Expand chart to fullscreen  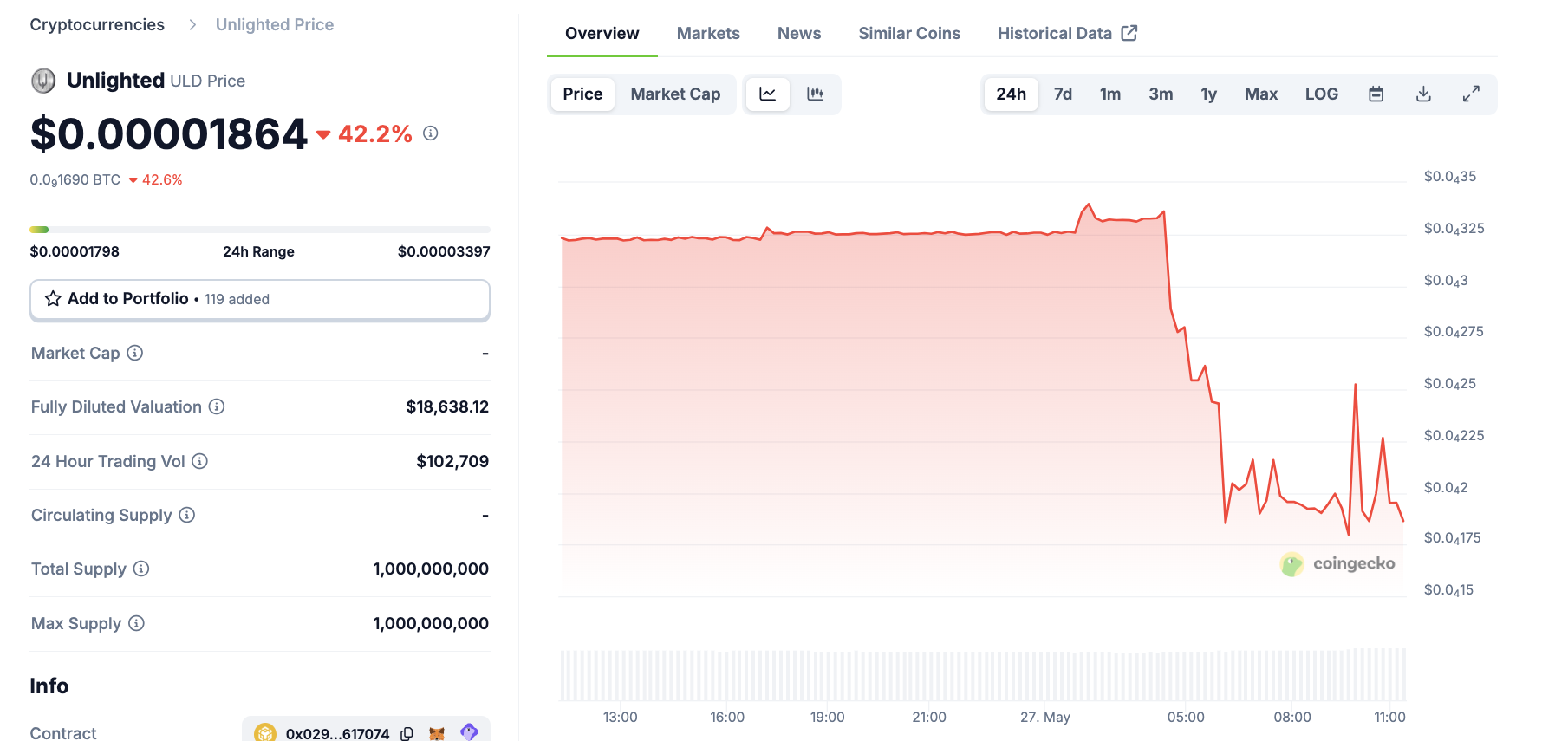tap(1471, 94)
